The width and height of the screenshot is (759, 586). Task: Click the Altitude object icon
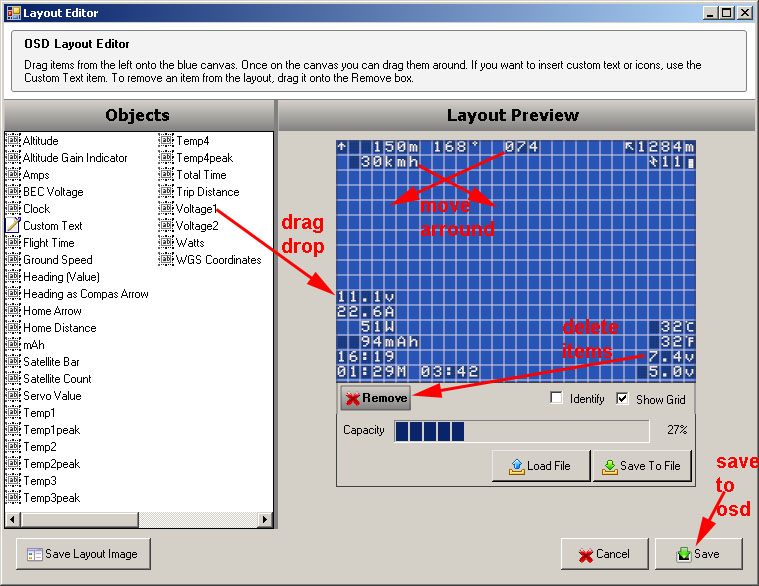point(13,141)
